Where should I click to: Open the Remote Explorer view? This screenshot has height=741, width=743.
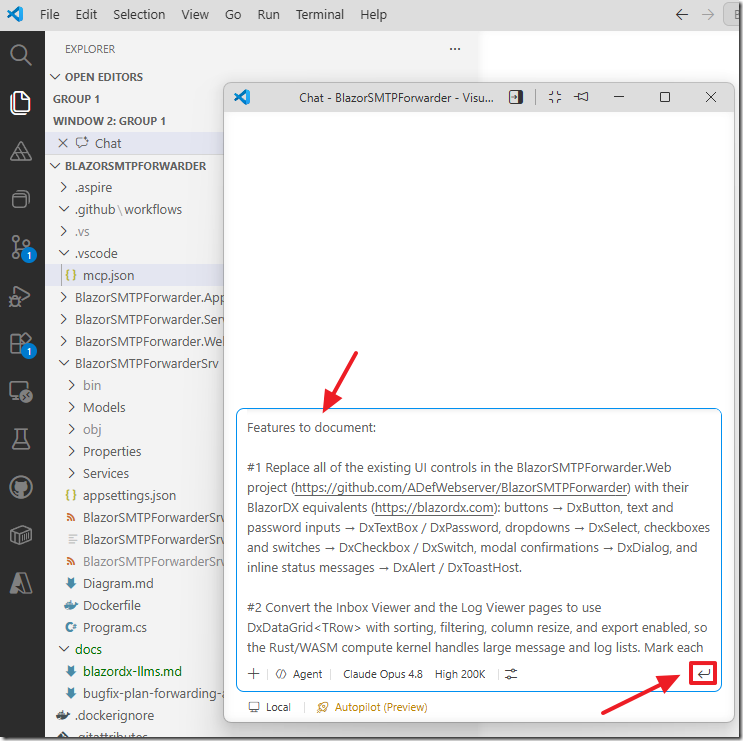[20, 392]
